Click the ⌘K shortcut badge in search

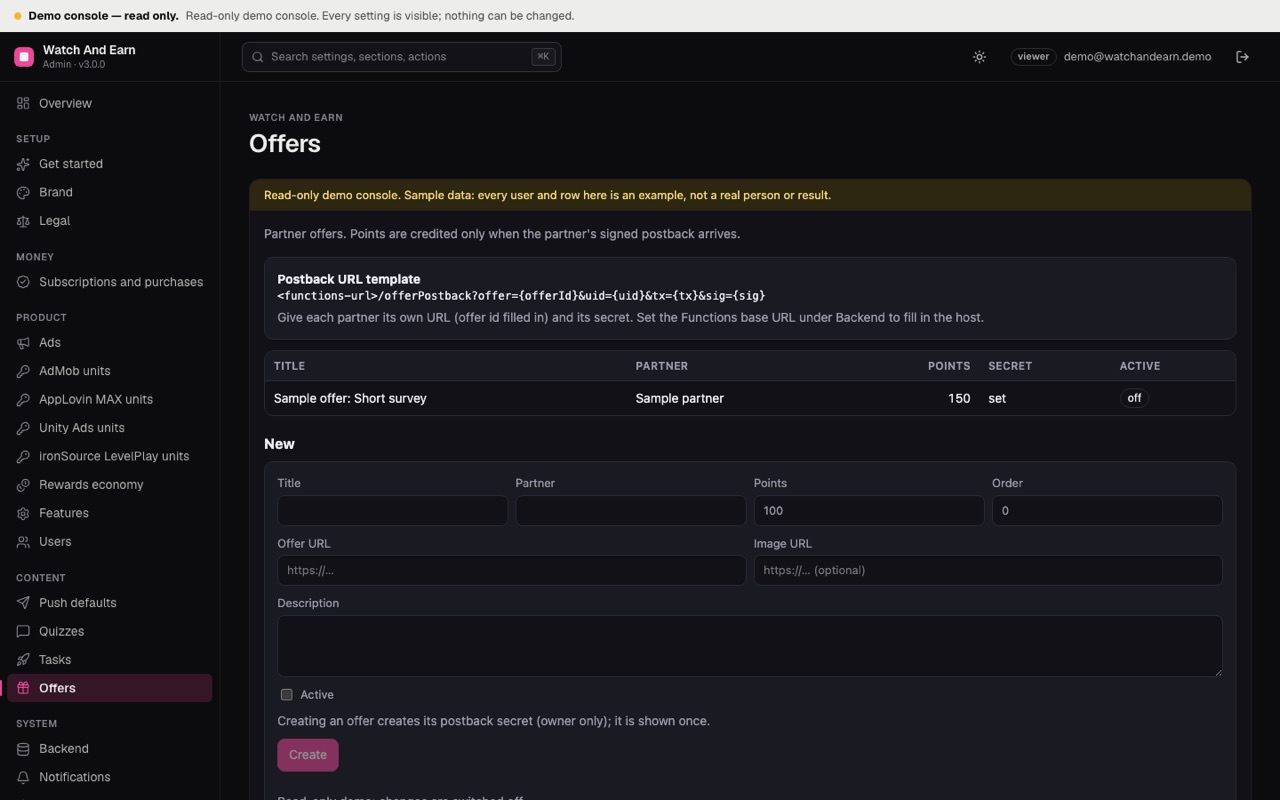[x=543, y=57]
